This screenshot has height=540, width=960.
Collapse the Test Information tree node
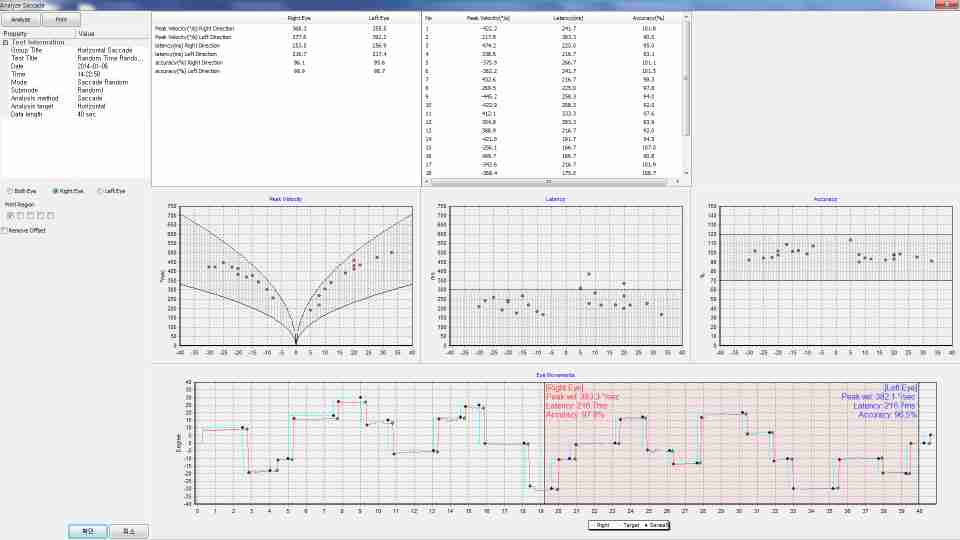point(6,42)
